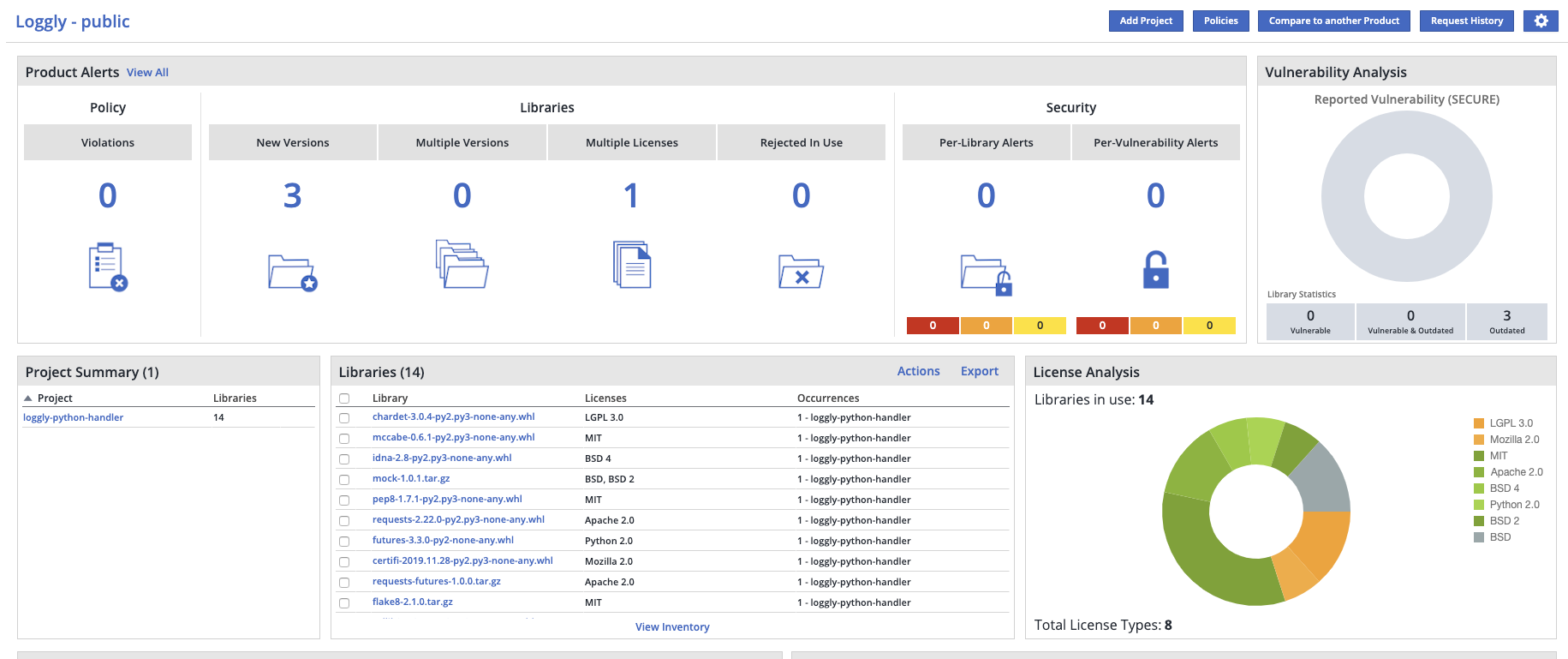Click the New Versions count 3

293,196
